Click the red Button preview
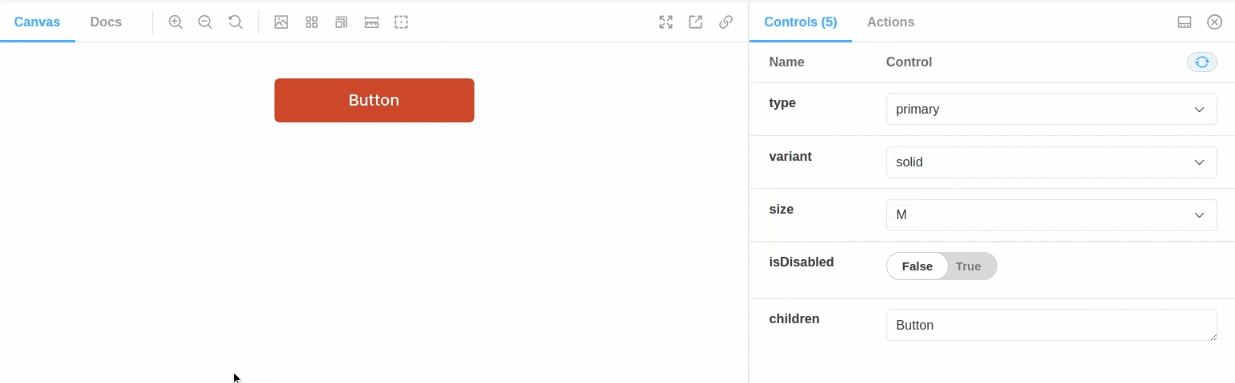 pyautogui.click(x=374, y=100)
